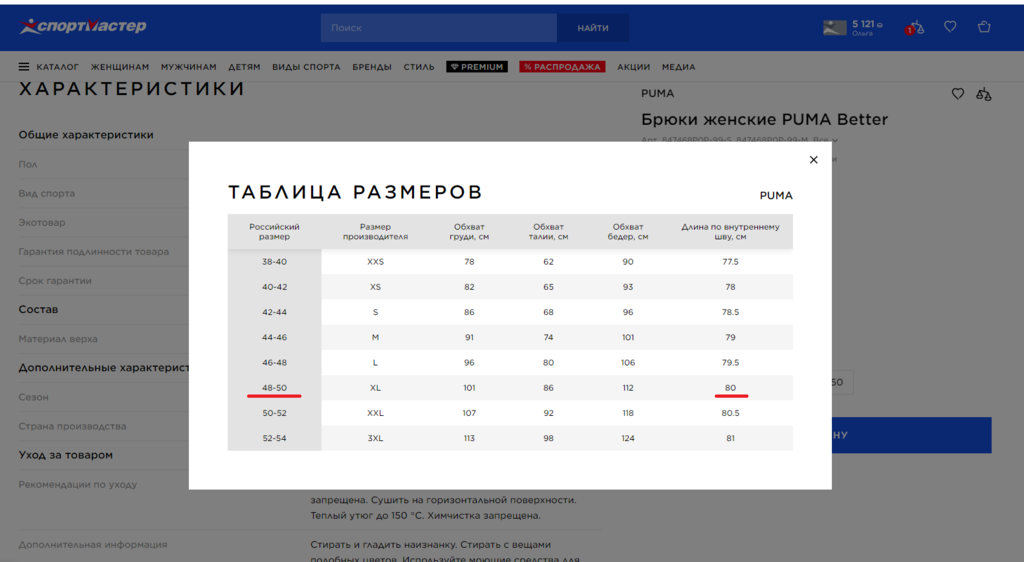This screenshot has height=562, width=1024.
Task: Open the Детям menu item
Action: (244, 67)
